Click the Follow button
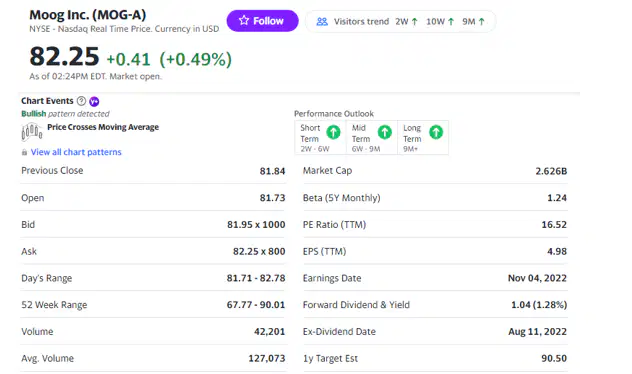 pos(262,21)
